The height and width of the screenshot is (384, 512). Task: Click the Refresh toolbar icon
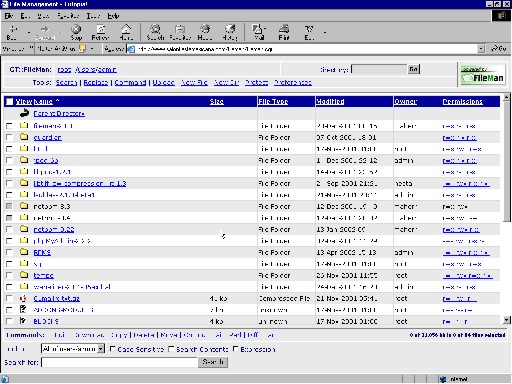(x=101, y=29)
